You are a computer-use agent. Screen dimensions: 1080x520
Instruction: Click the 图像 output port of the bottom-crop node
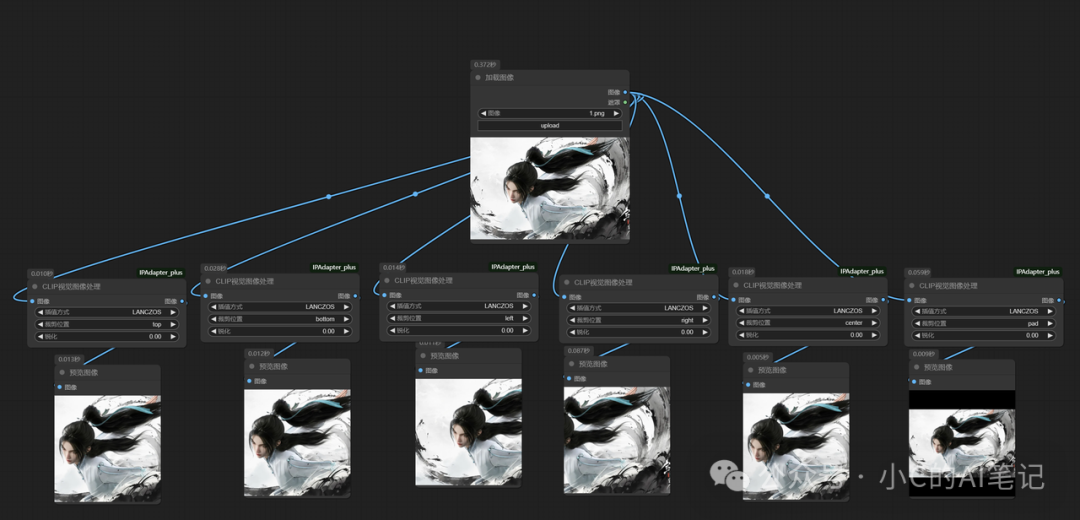tap(355, 295)
